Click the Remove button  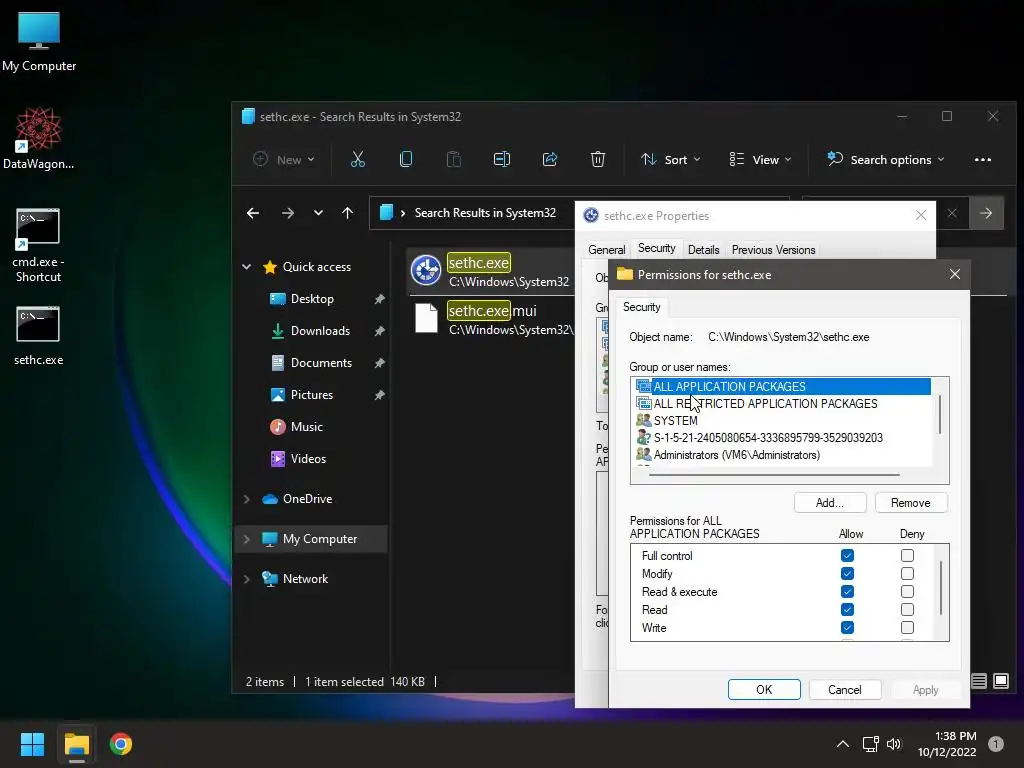911,502
